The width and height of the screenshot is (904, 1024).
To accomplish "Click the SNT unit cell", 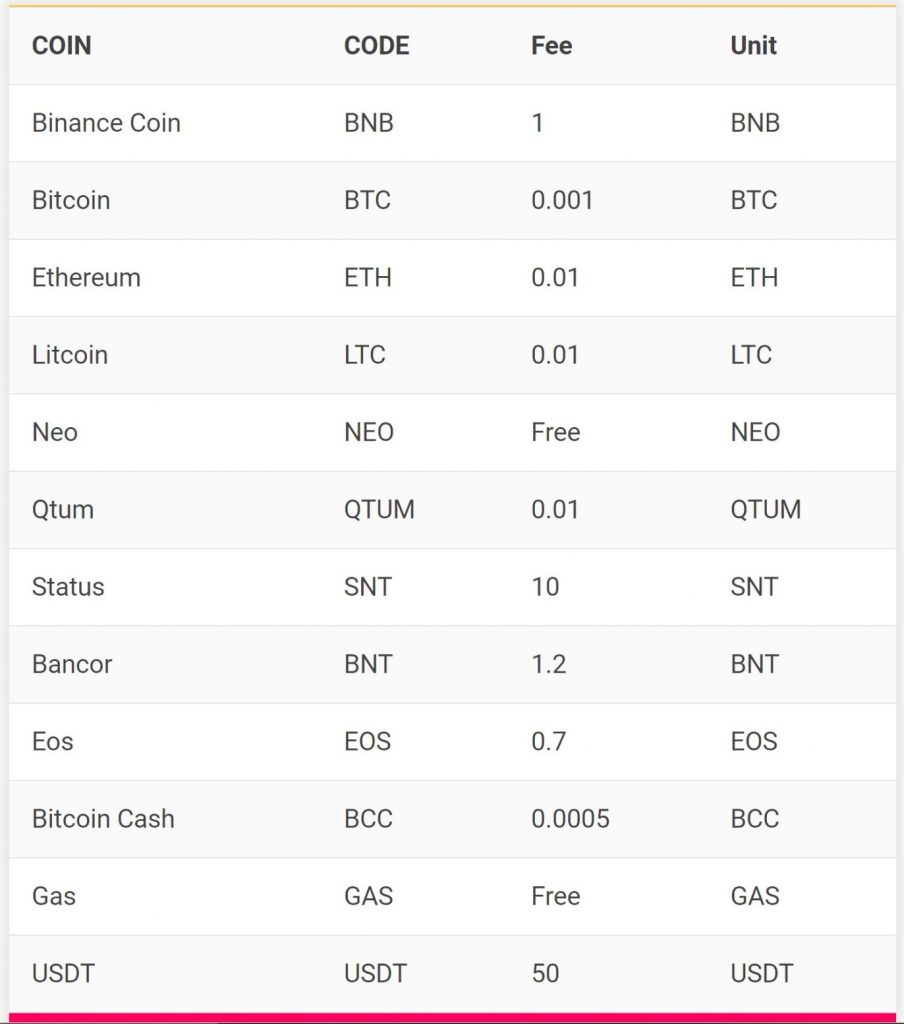I will tap(754, 586).
